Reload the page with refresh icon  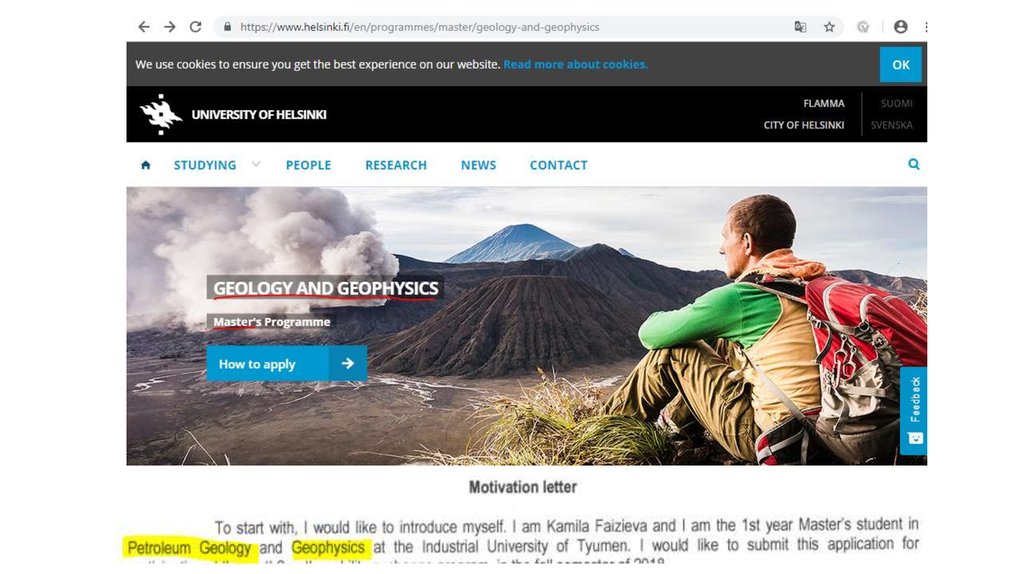[x=195, y=27]
